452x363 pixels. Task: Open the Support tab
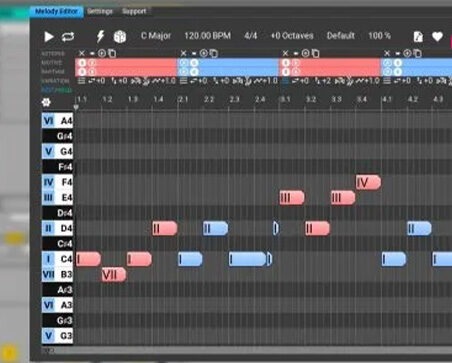[134, 11]
